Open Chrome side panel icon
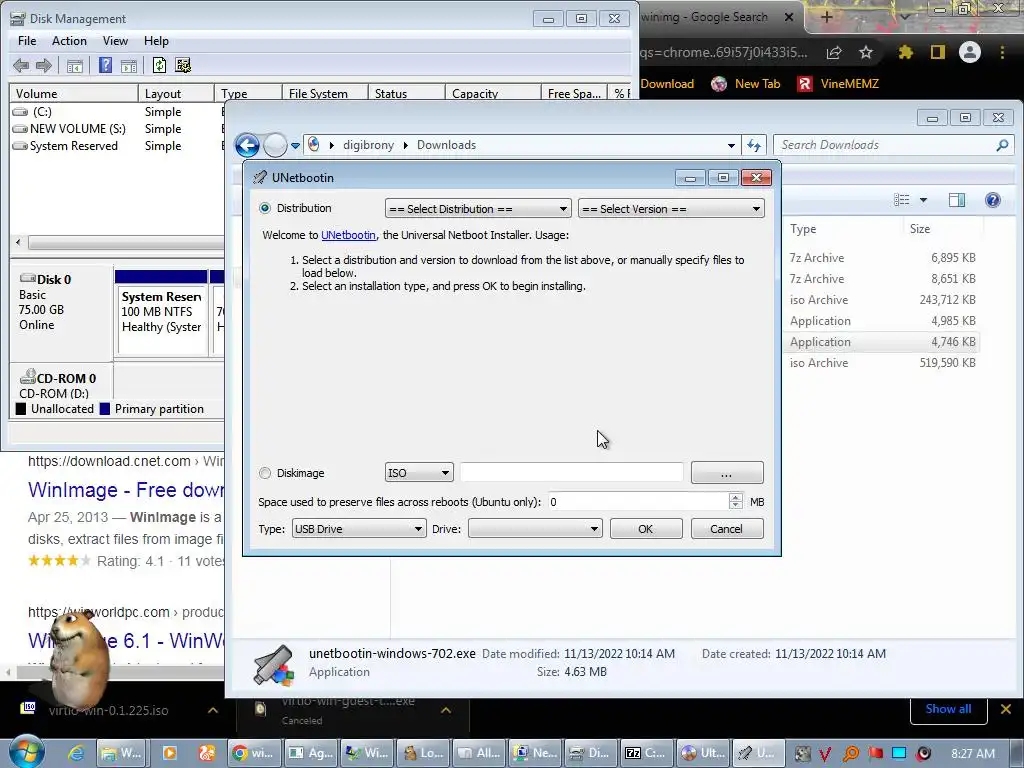This screenshot has width=1024, height=768. [938, 52]
